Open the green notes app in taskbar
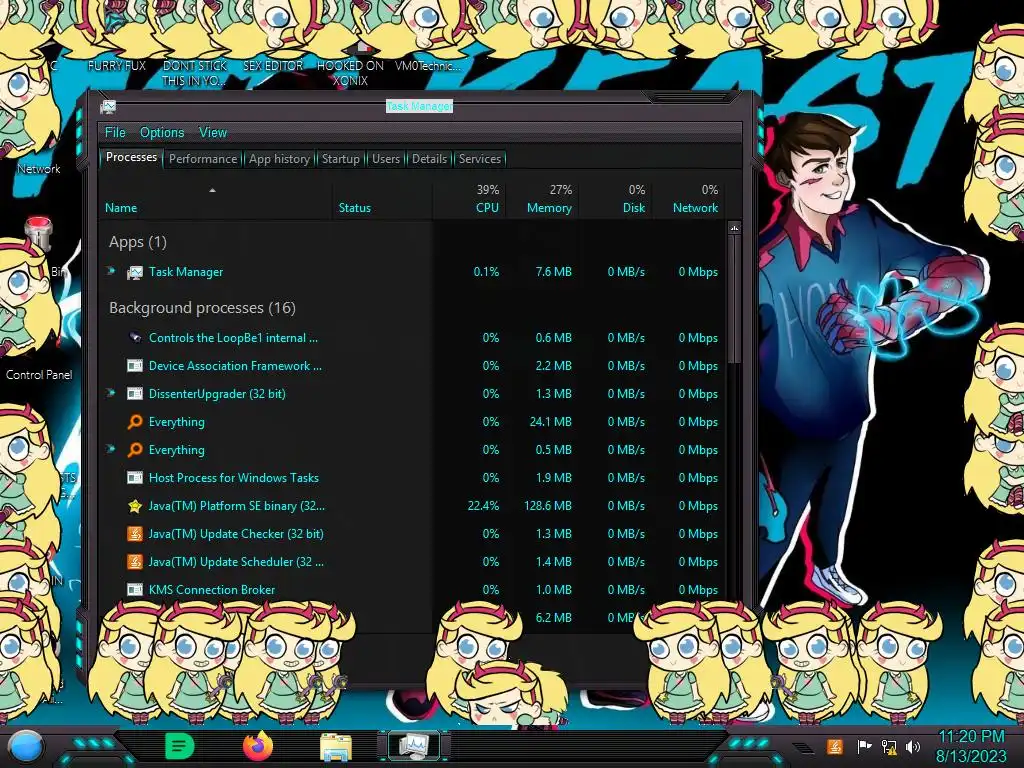 (x=179, y=746)
